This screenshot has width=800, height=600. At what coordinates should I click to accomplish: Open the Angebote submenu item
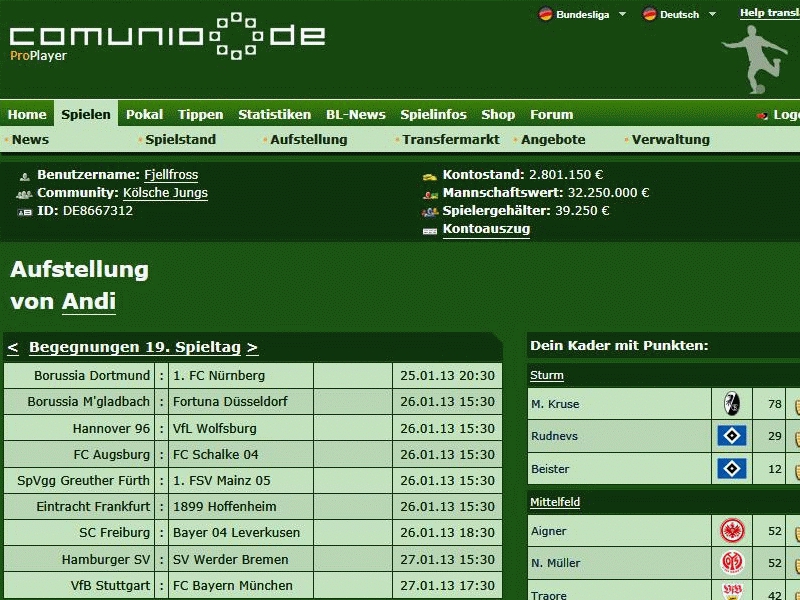tap(553, 139)
